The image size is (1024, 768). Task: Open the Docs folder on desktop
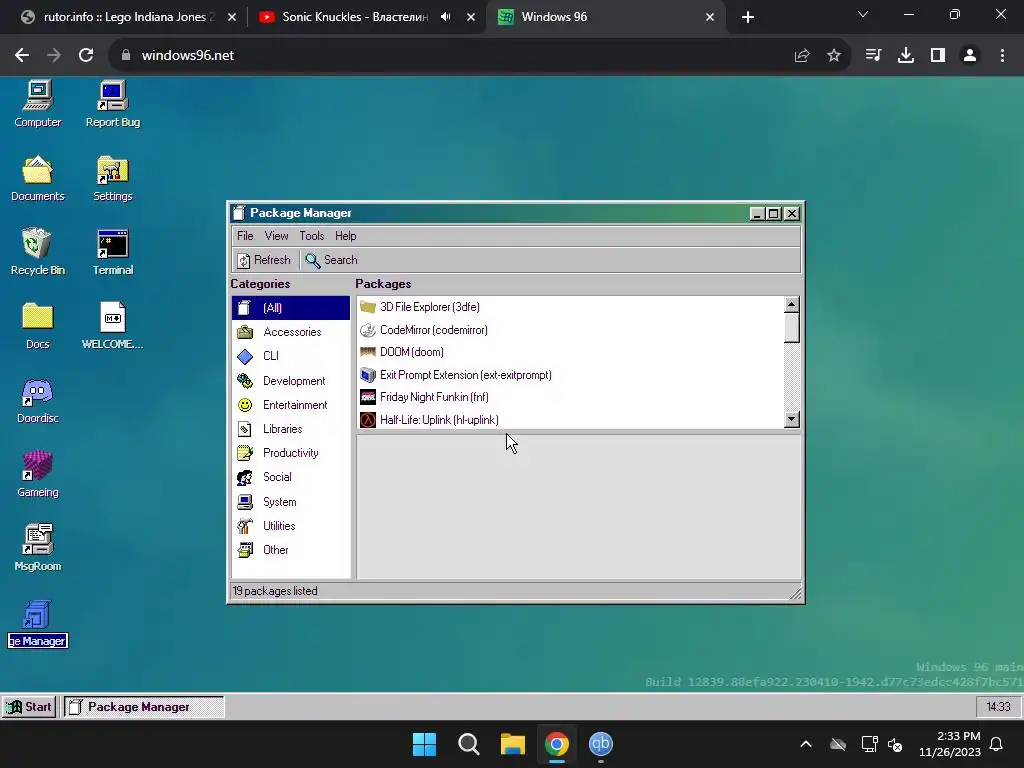[38, 326]
